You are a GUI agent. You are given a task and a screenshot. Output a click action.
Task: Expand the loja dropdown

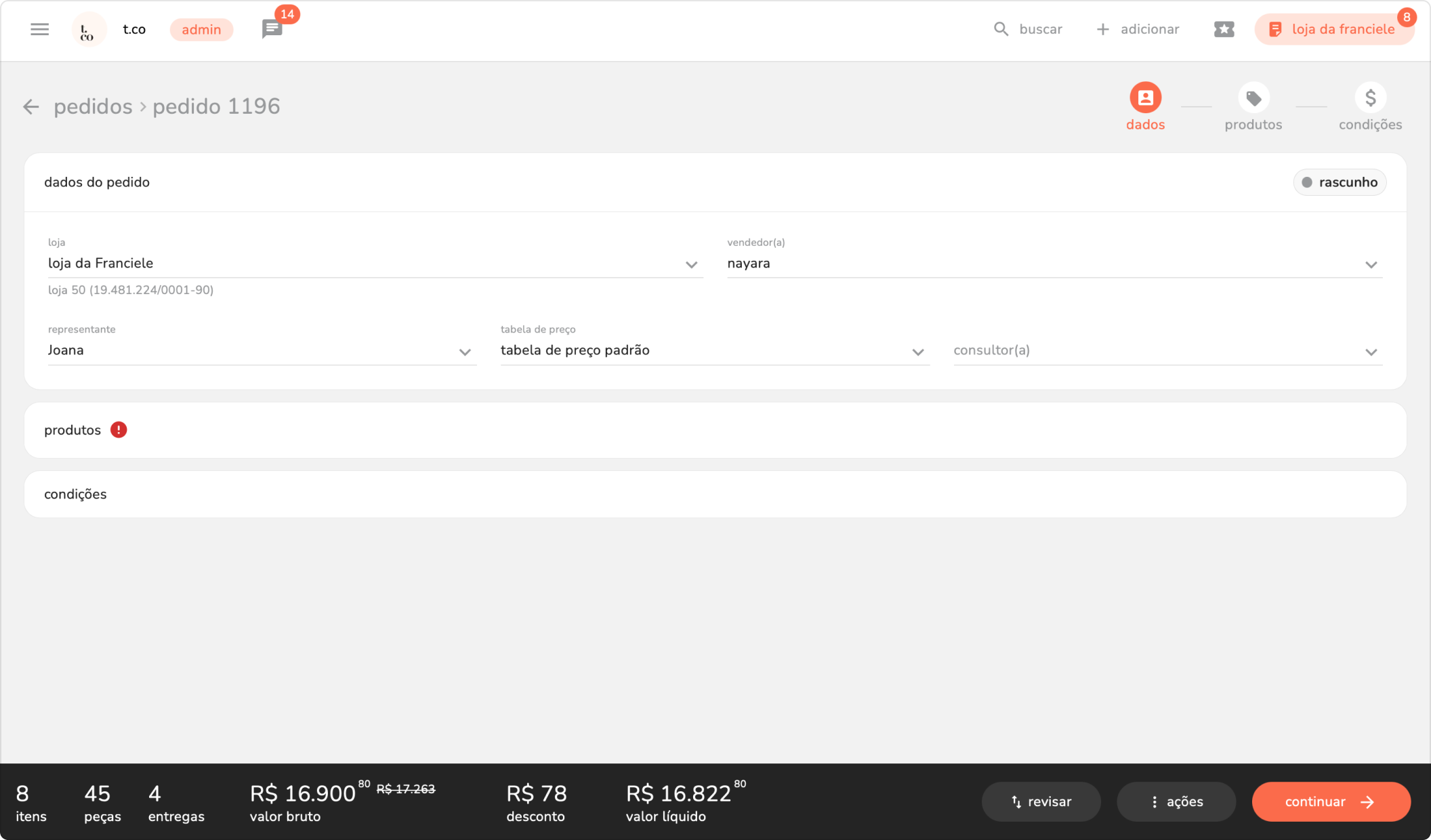[691, 265]
